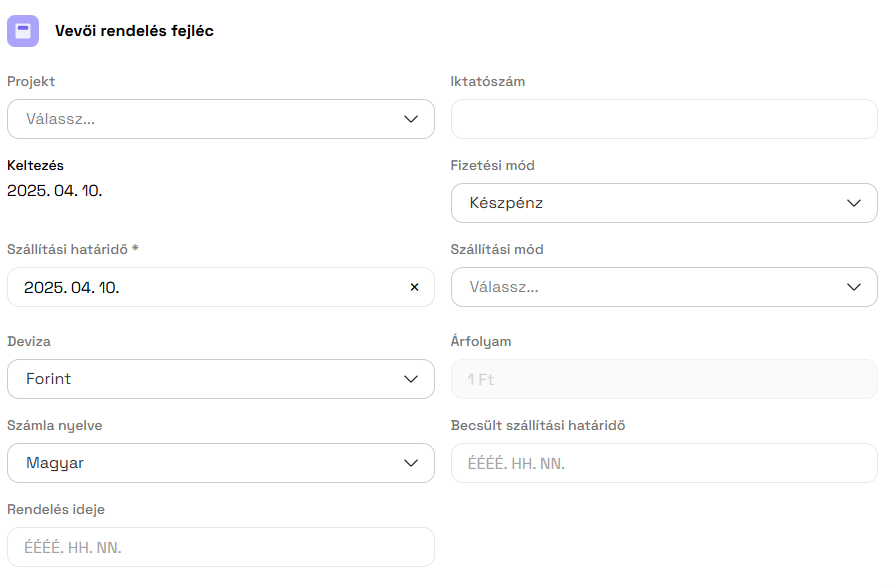Click the Számla nyelve chevron arrow
Viewport: 889px width, 588px height.
[x=411, y=463]
